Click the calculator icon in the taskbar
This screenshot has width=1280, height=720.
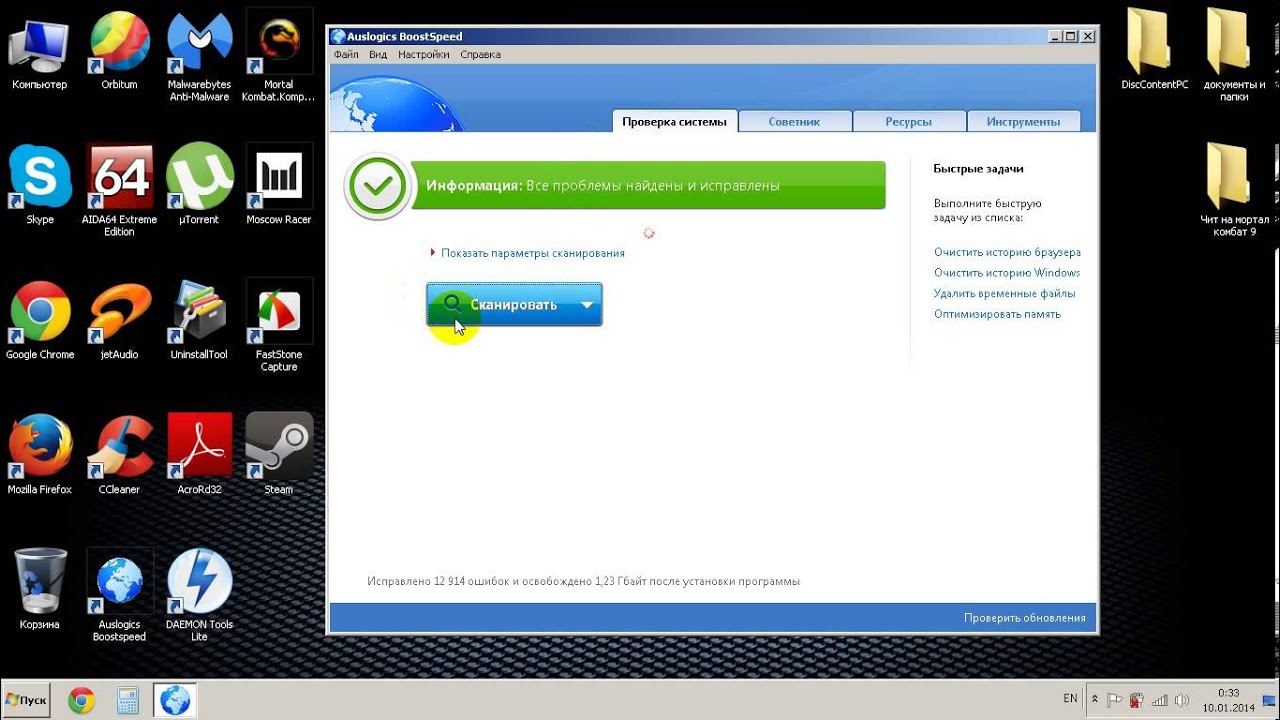(x=128, y=701)
